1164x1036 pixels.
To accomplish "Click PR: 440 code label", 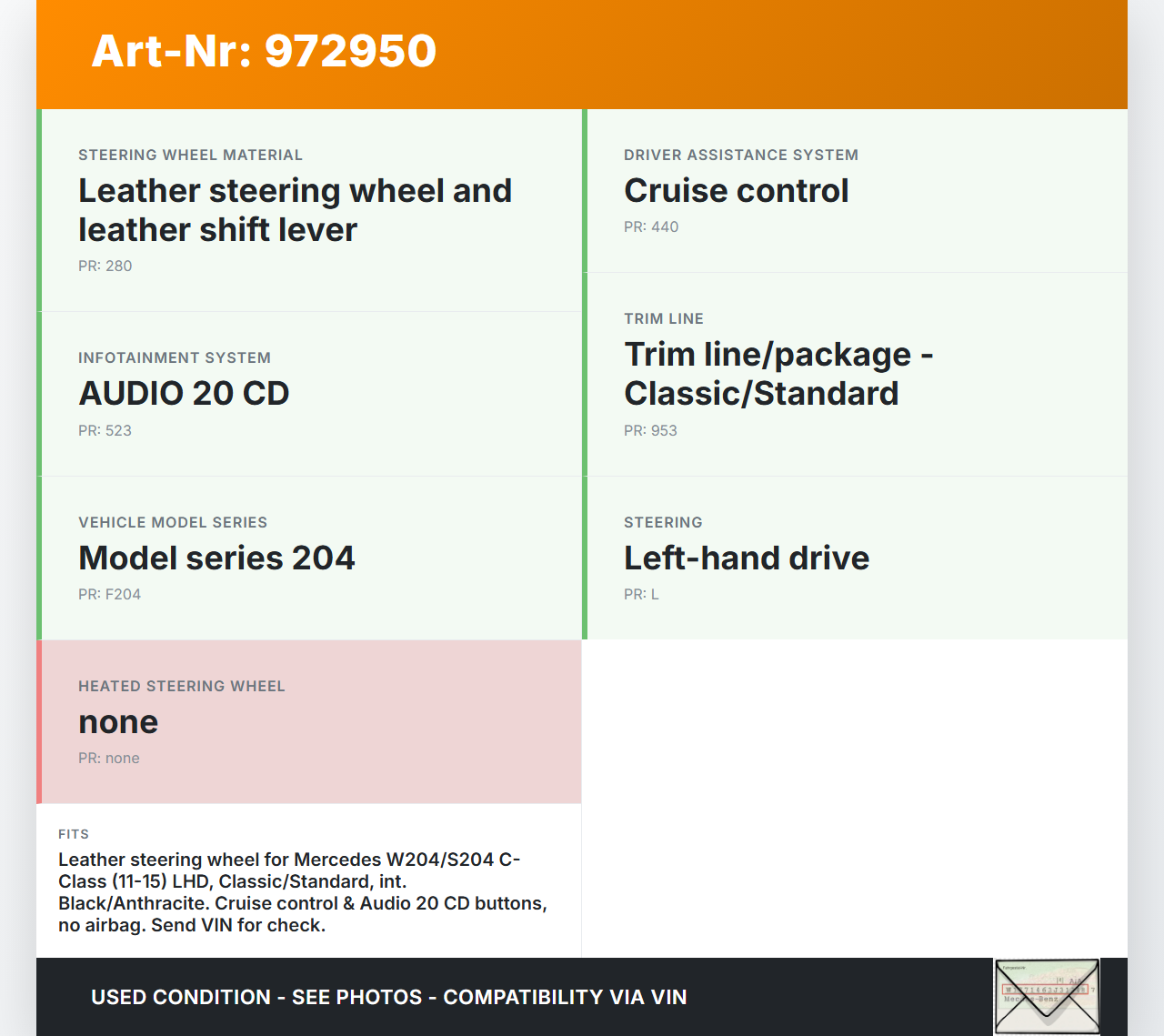I will click(651, 226).
